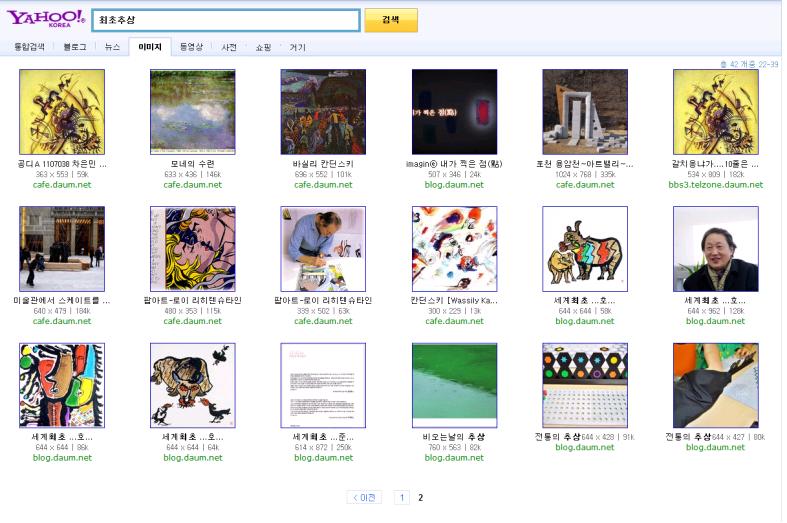Open cafe.daum.net link under 모네의 수련

click(193, 185)
